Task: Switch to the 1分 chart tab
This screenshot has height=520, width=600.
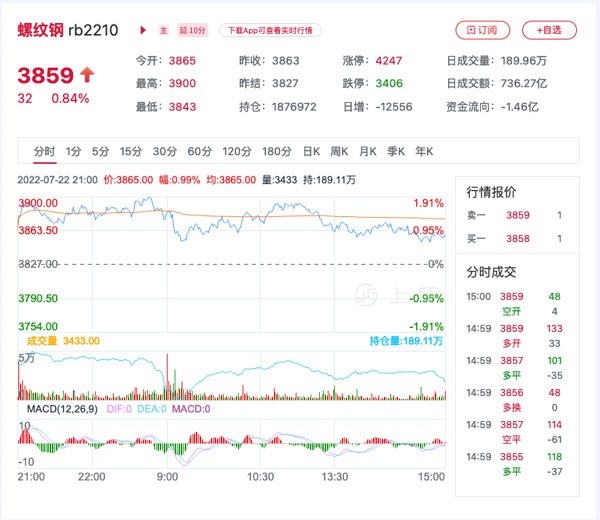Action: pos(73,152)
